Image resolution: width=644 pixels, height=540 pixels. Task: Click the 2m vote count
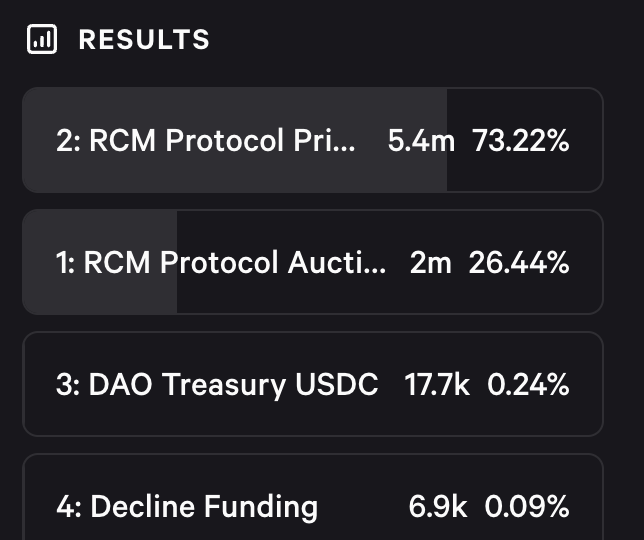(430, 263)
